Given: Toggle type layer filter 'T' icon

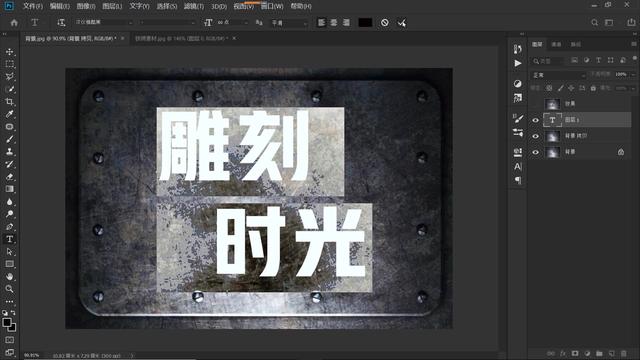Looking at the screenshot, I should (598, 60).
